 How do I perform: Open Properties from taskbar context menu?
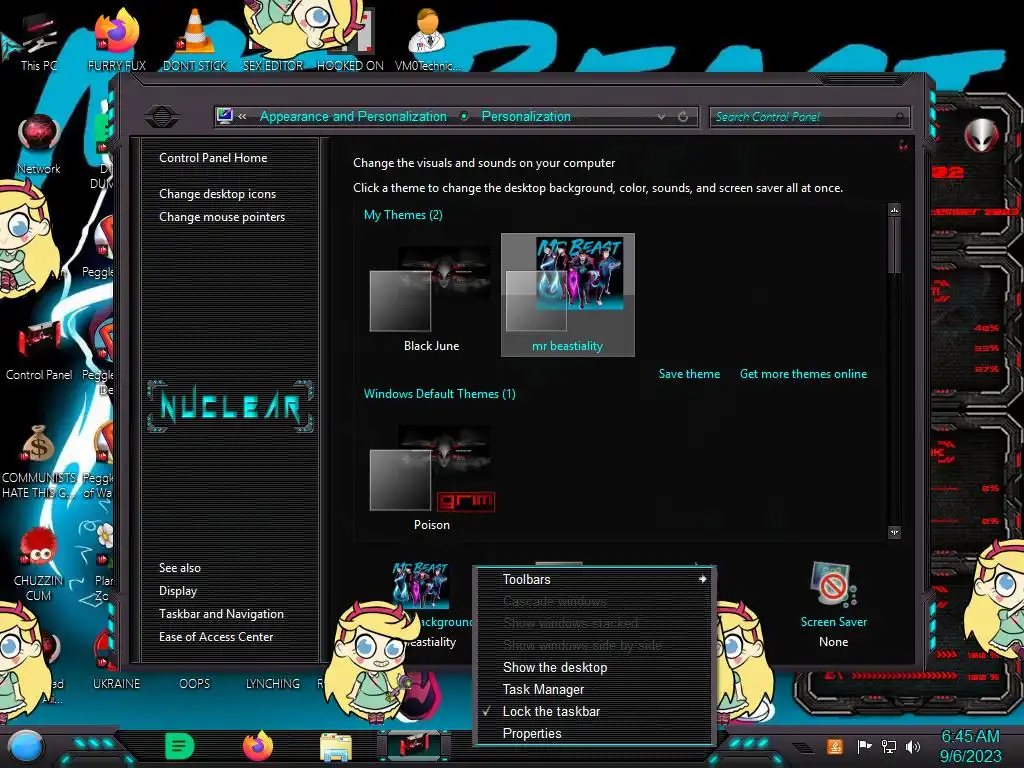tap(532, 733)
